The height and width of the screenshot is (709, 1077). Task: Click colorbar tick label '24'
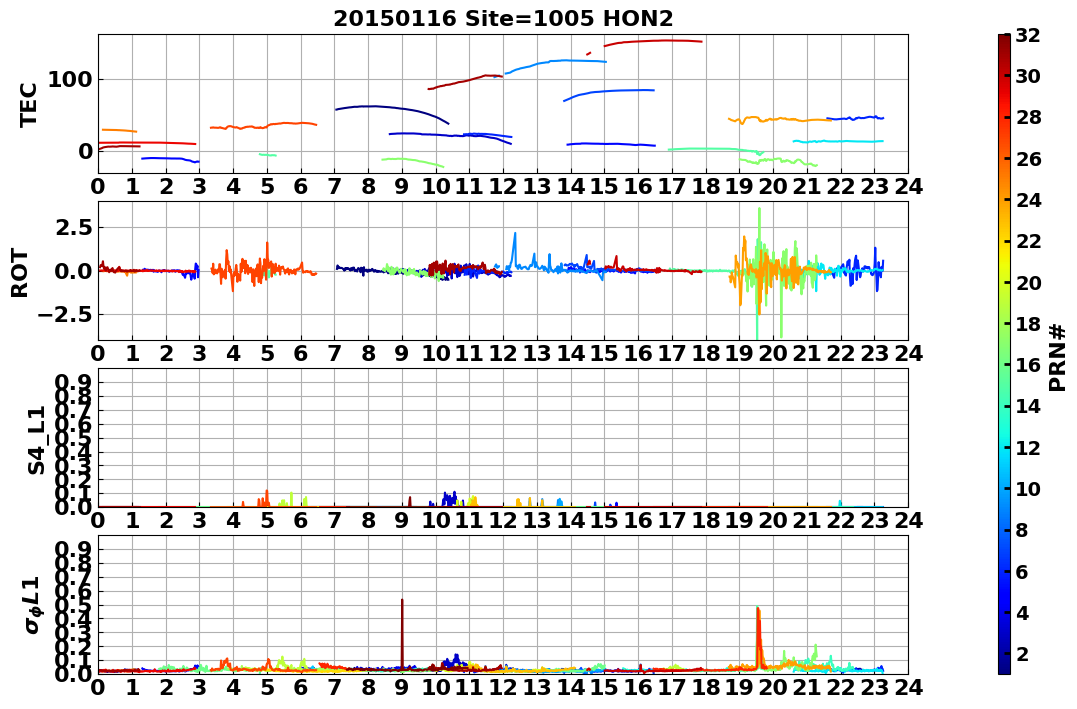[x=1028, y=200]
